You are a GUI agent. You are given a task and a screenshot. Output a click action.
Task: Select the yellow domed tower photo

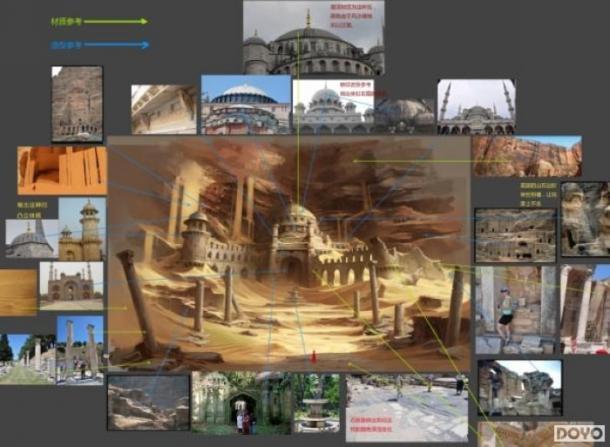click(x=82, y=229)
